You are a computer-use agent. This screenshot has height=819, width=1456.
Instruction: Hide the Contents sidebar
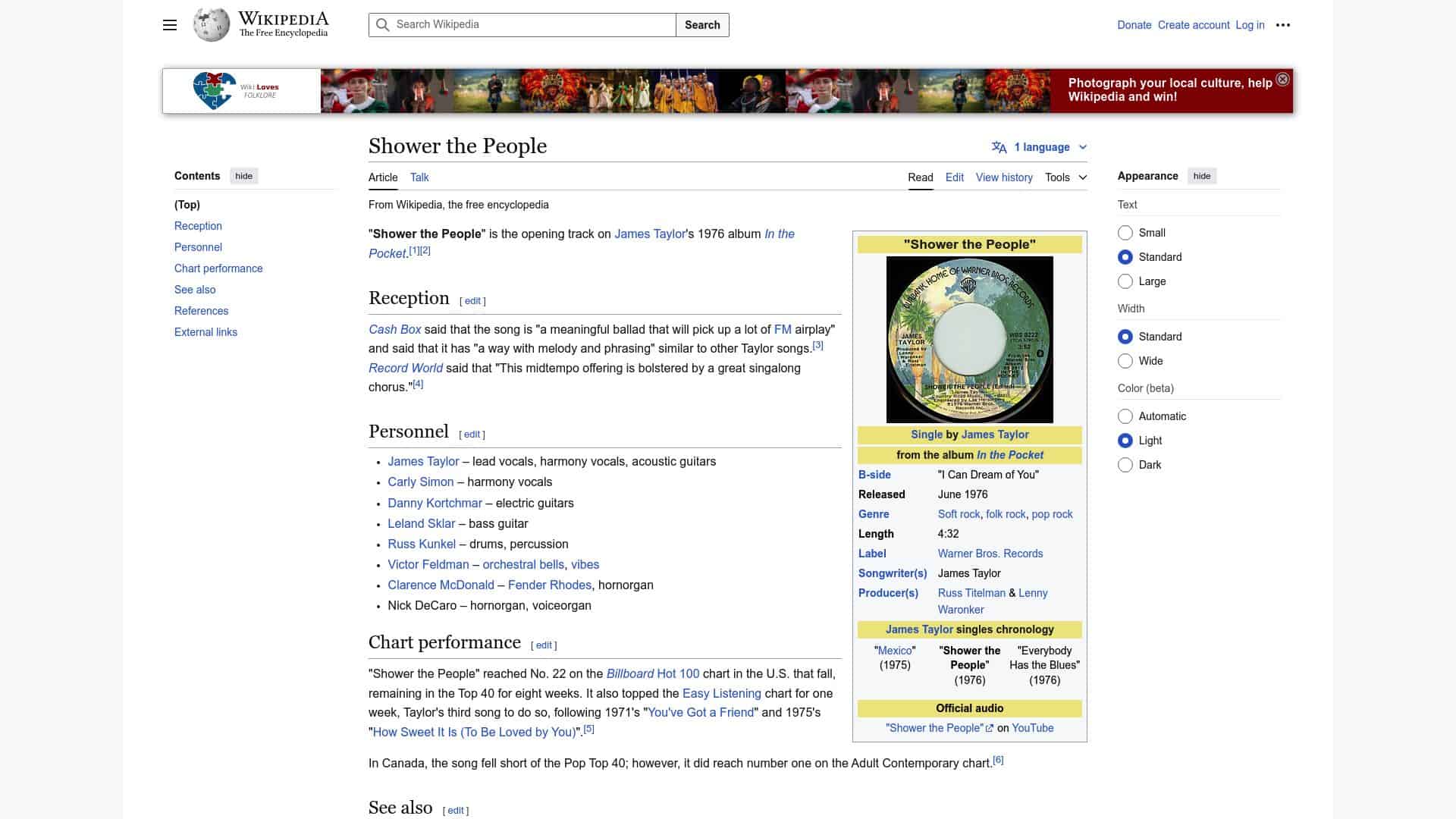[243, 176]
